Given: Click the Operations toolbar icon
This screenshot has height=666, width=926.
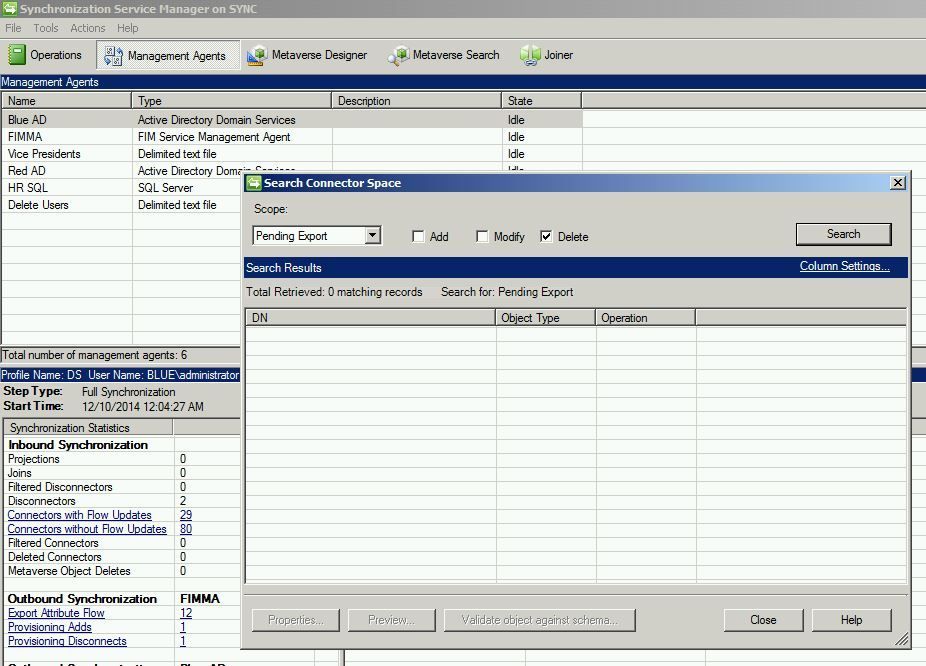Looking at the screenshot, I should pos(17,55).
